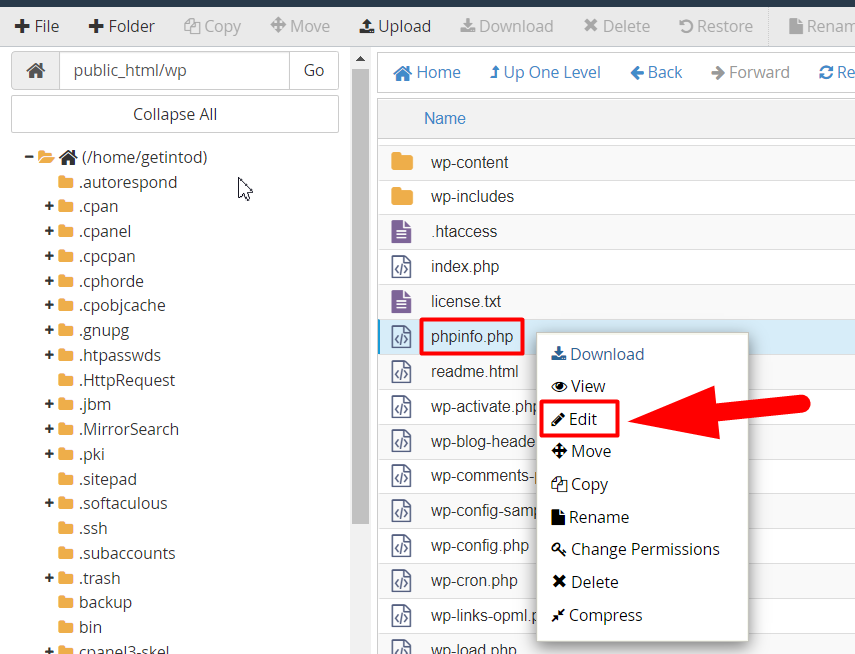
Task: Select the .subaccounts tree folder
Action: tap(117, 553)
